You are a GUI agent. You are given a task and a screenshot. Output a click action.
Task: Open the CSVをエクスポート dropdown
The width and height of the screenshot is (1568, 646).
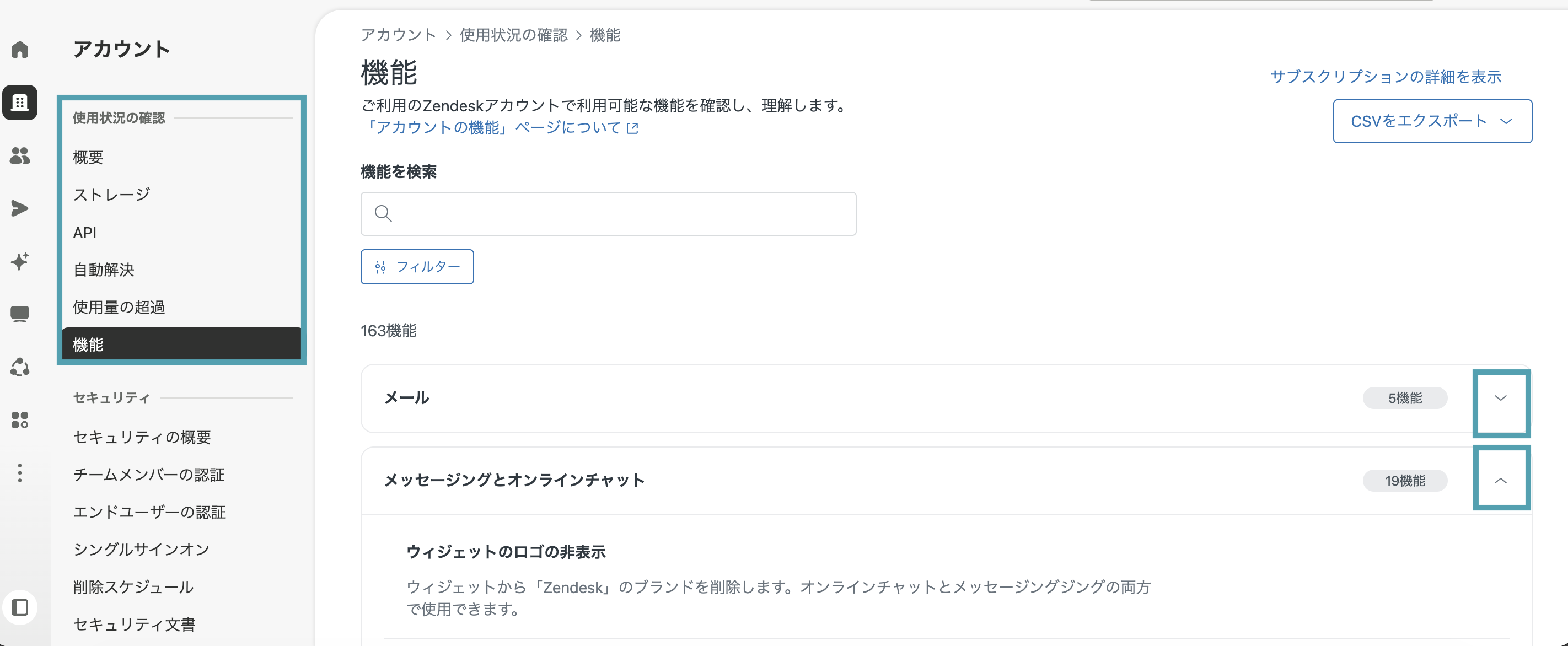point(1432,121)
